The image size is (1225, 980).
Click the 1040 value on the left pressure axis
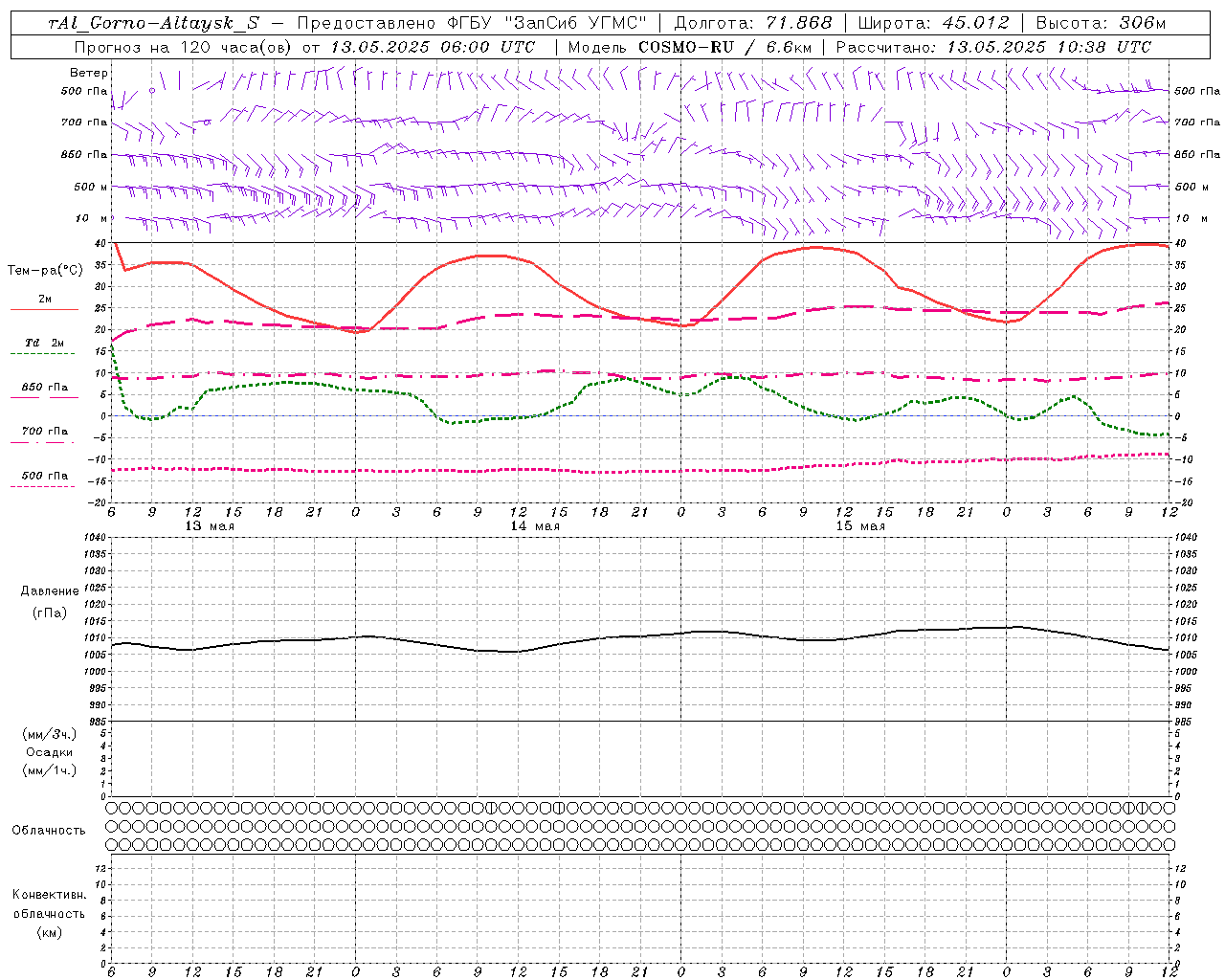point(96,538)
